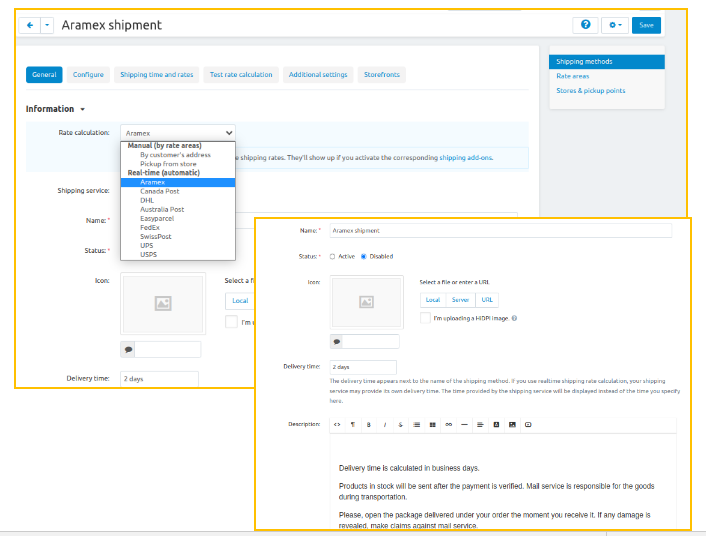Click the 'Delivery time is calculated' description text
Screen dimensions: 706x536
pyautogui.click(x=409, y=468)
